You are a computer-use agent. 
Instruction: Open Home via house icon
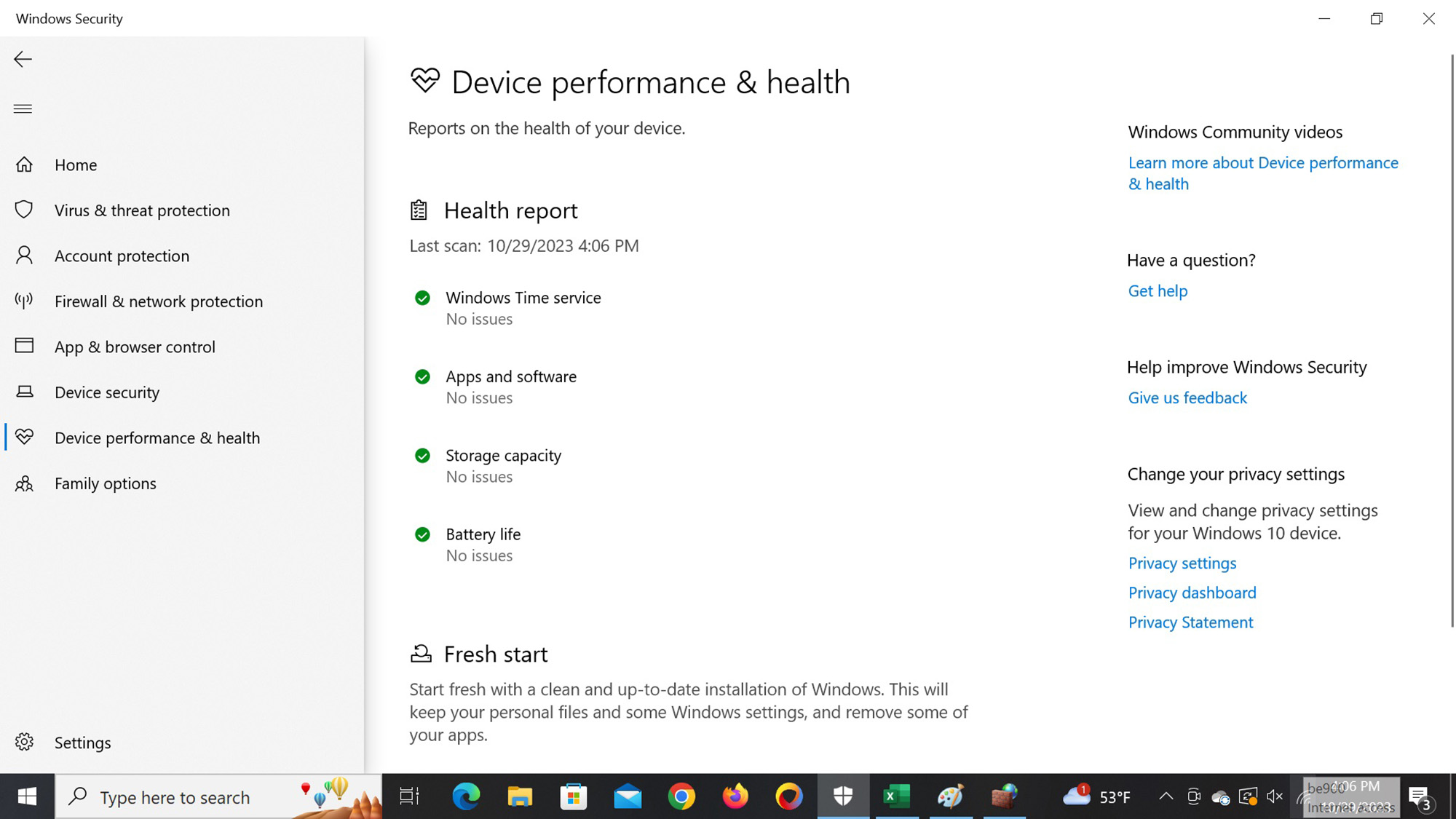pyautogui.click(x=24, y=165)
